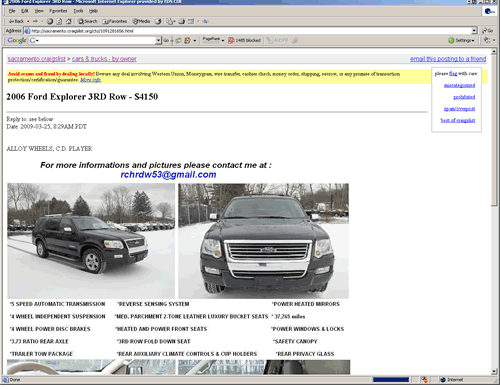Viewport: 500px width, 389px height.
Task: Click the rchrdw53@gmail.com email text
Action: (x=168, y=175)
